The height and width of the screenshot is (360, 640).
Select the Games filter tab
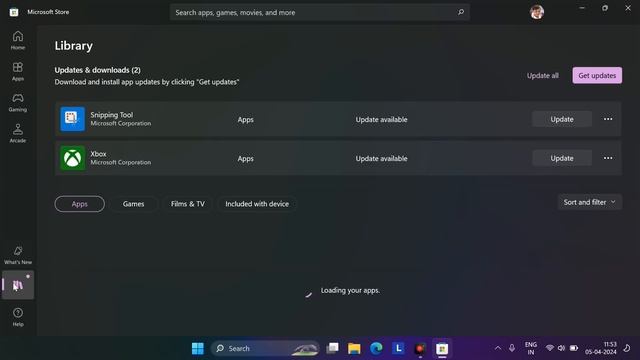133,204
